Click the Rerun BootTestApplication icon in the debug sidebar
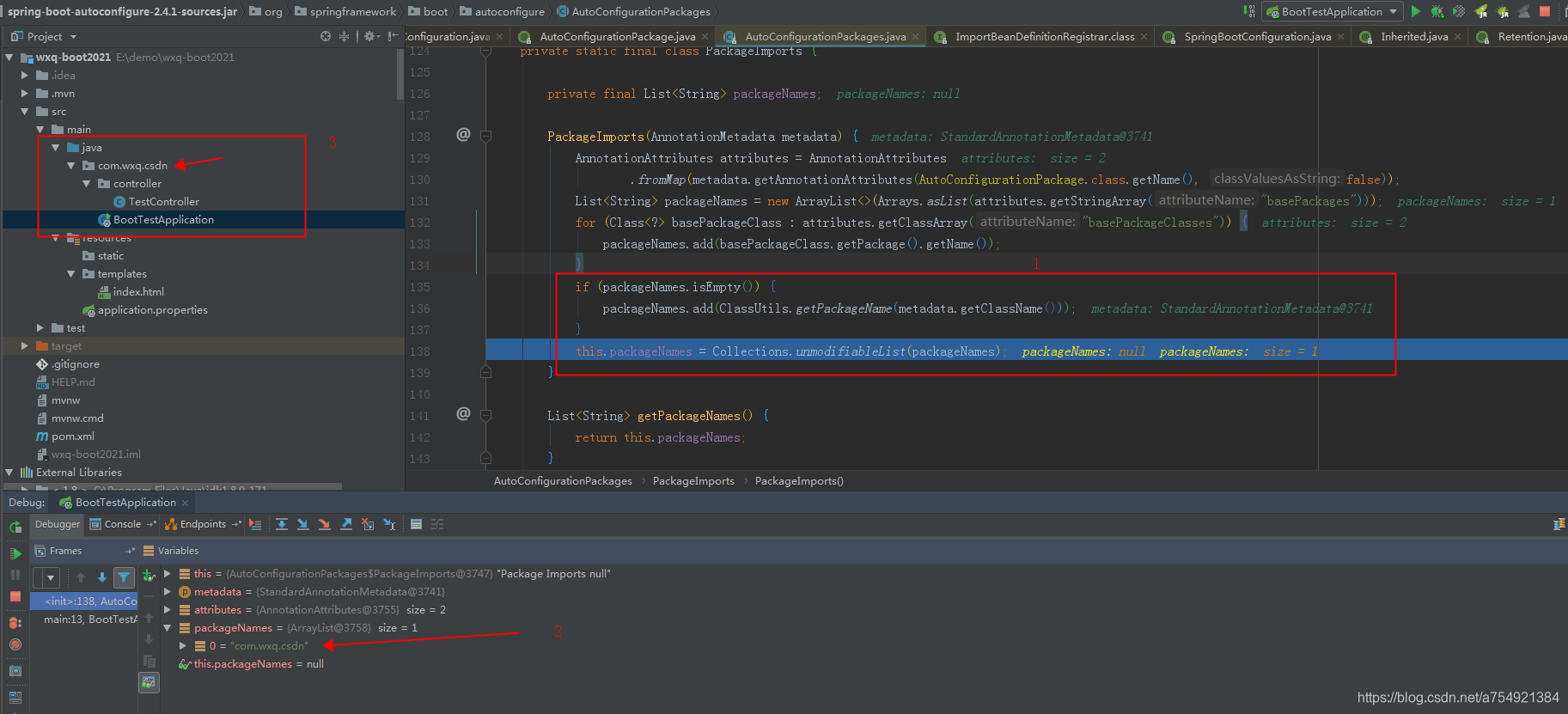Viewport: 1568px width, 714px height. click(x=15, y=527)
